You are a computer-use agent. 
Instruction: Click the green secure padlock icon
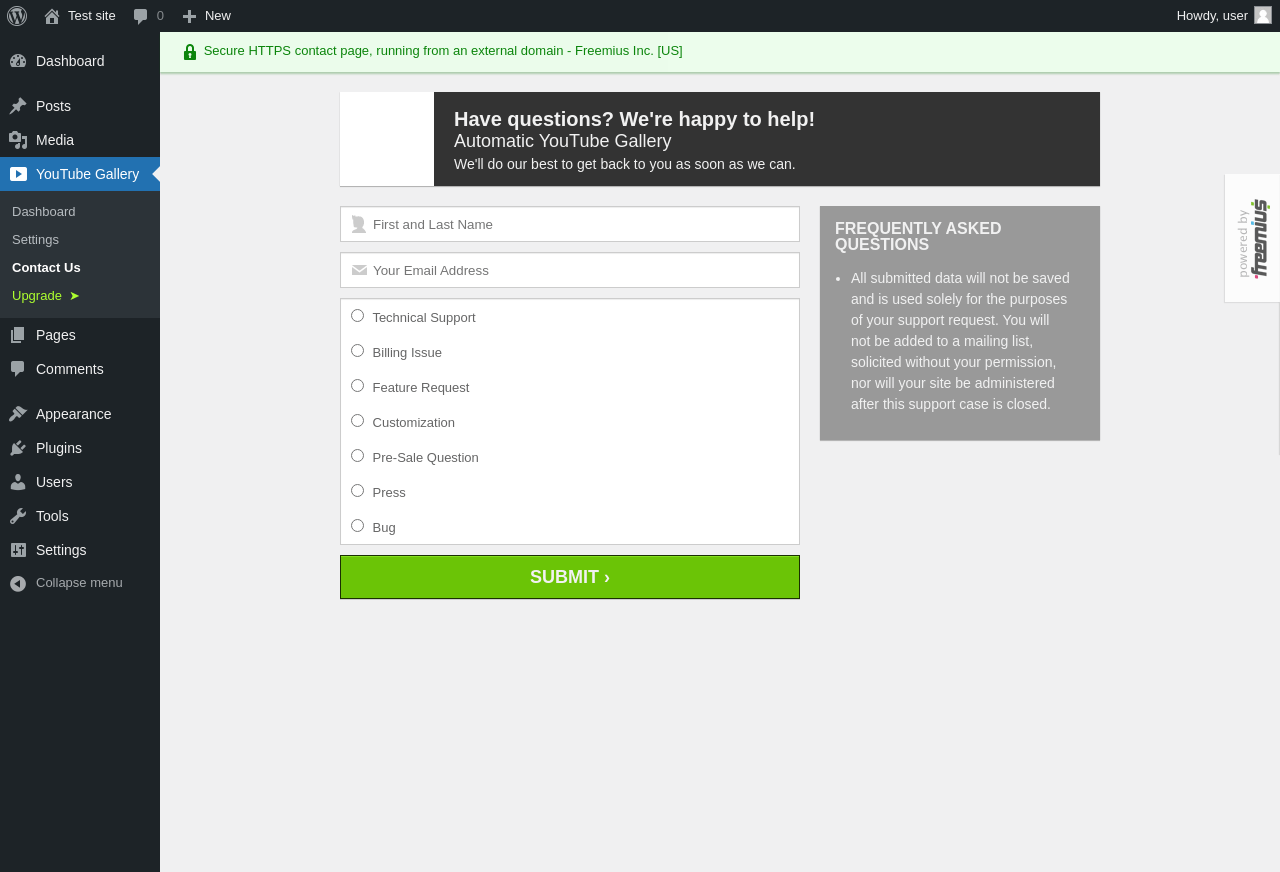click(190, 52)
